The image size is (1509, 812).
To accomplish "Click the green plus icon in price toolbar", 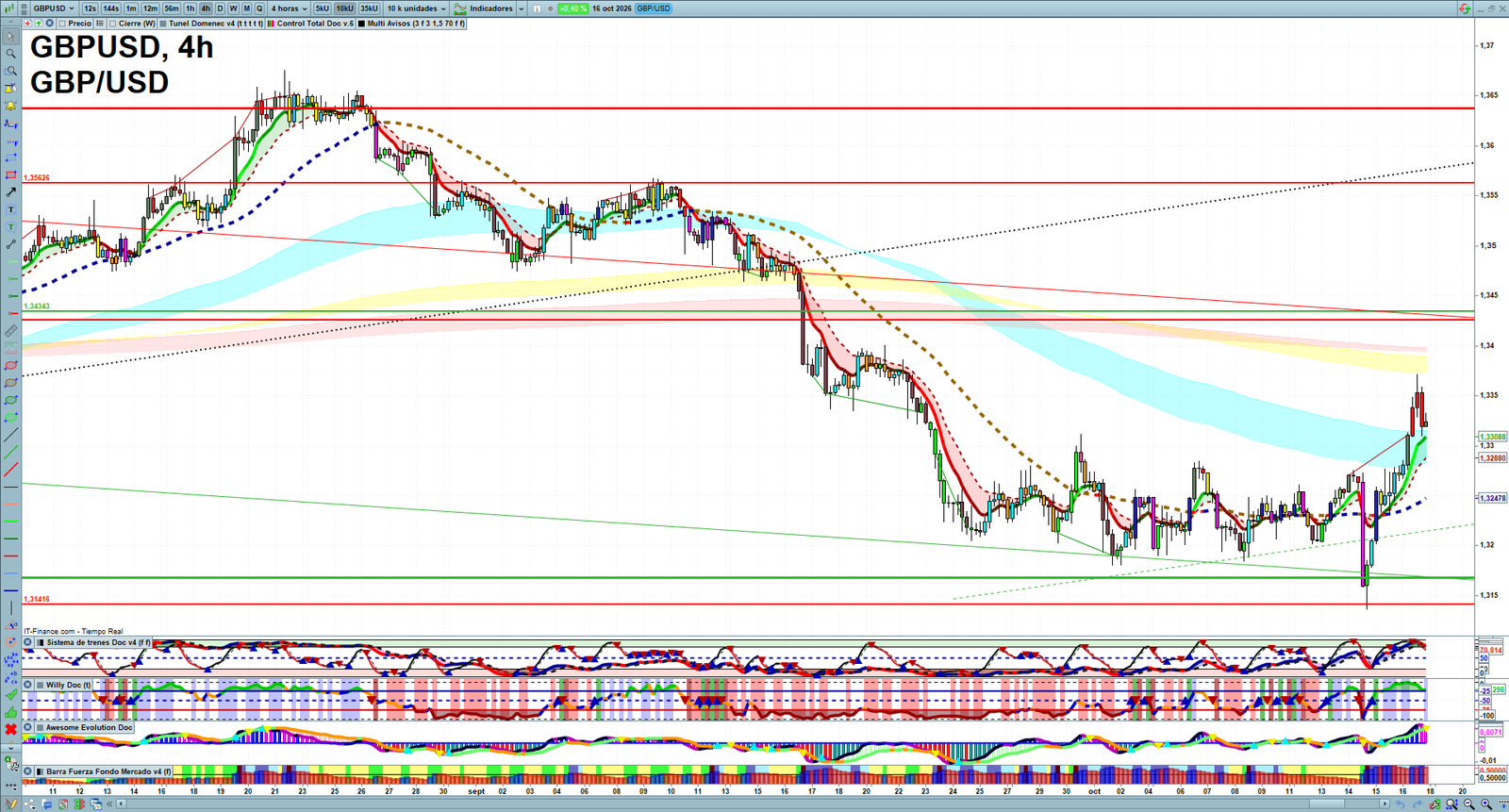I will [x=39, y=24].
